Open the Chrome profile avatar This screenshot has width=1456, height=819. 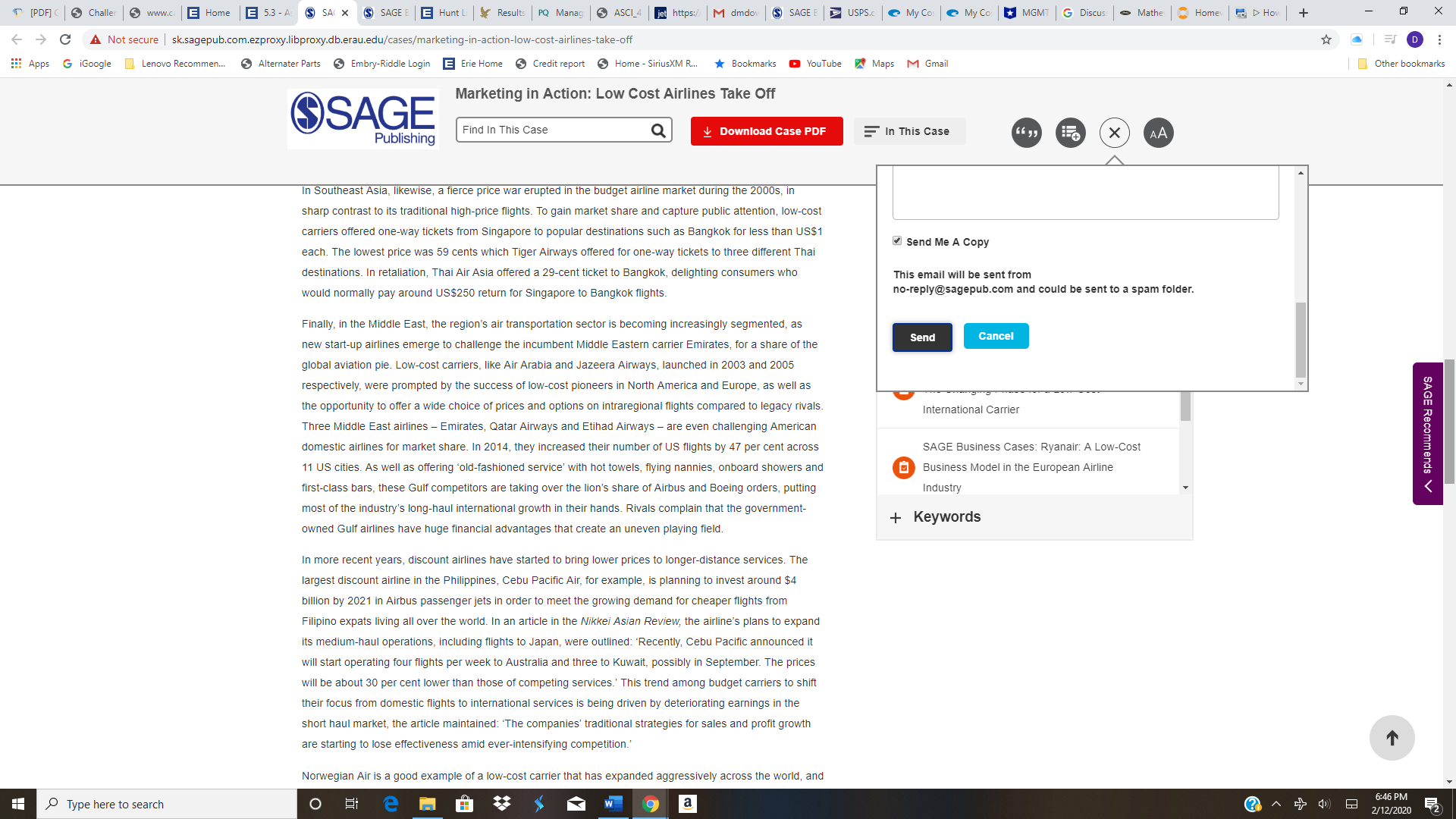click(1414, 39)
